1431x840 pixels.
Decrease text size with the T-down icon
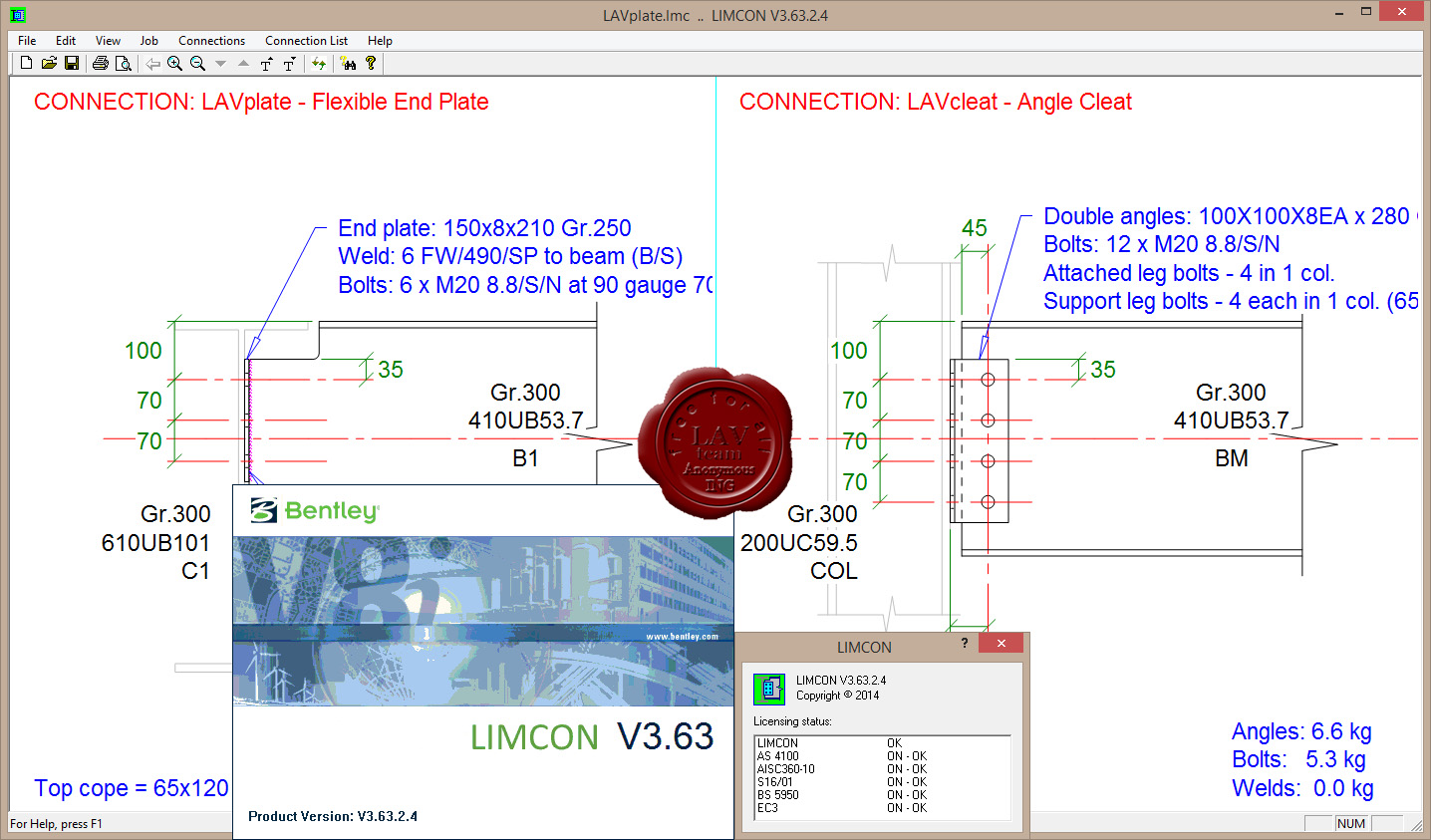pos(289,63)
